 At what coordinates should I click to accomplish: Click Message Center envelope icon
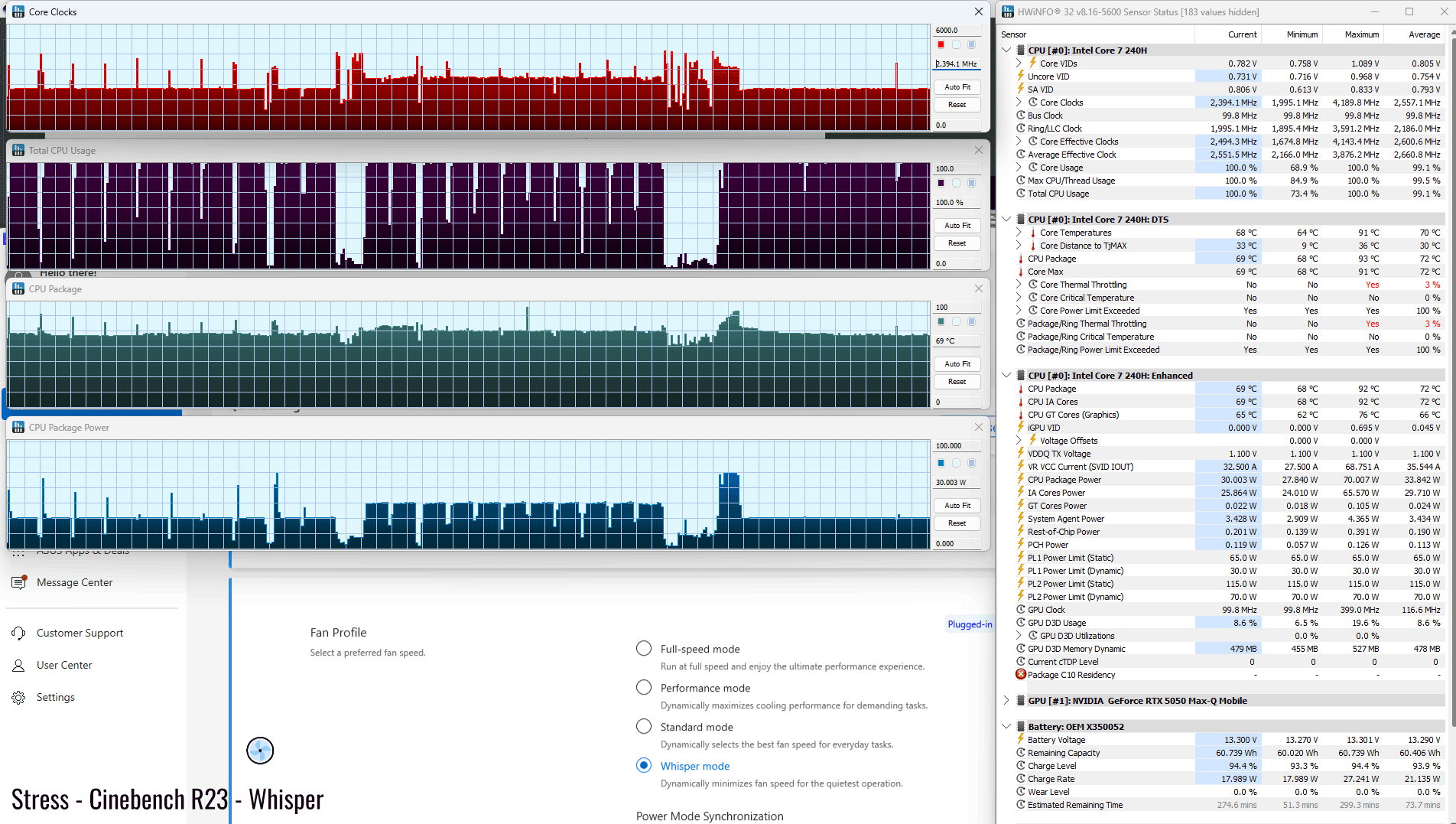(x=19, y=582)
